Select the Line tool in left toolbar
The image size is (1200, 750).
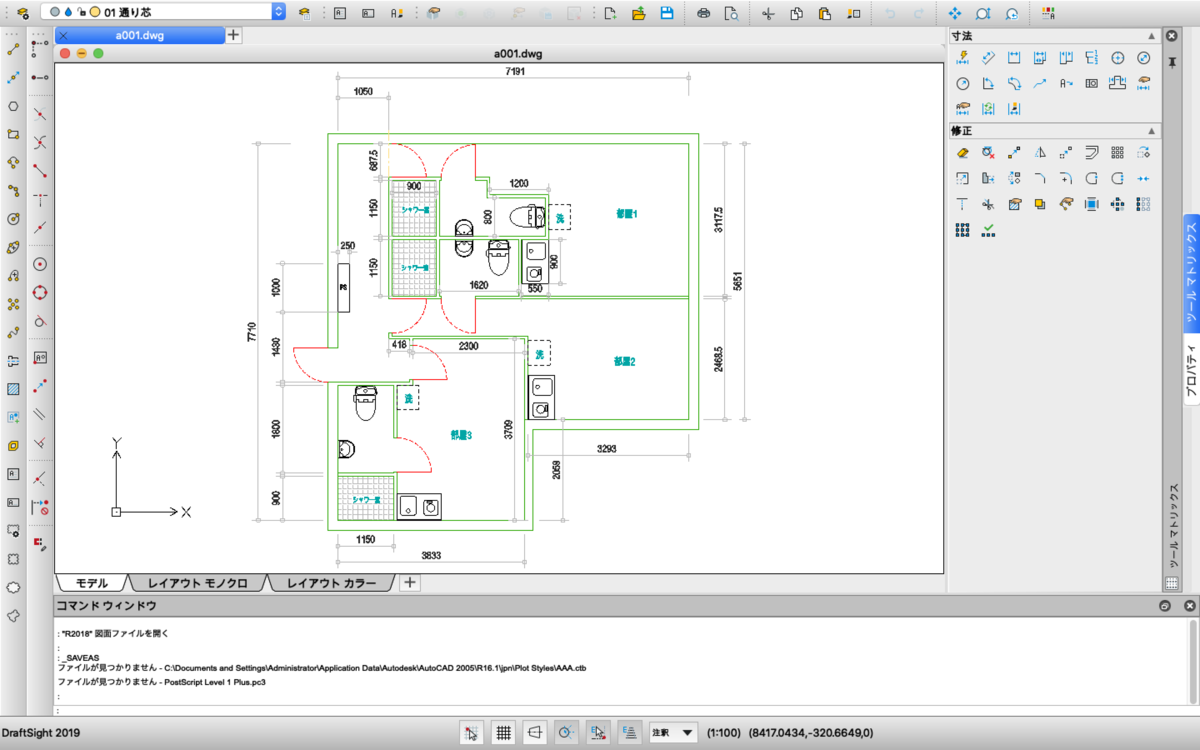(13, 49)
